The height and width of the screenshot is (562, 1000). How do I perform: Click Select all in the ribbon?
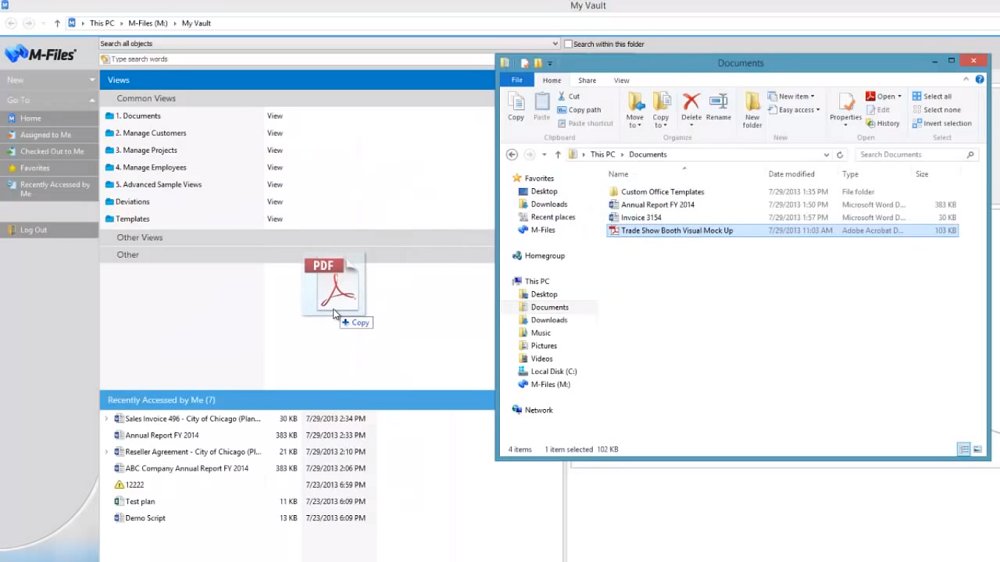point(932,96)
